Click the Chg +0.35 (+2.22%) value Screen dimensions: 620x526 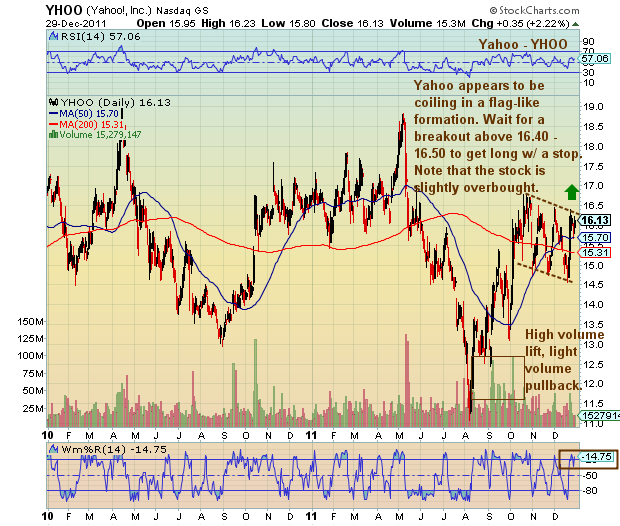point(520,23)
